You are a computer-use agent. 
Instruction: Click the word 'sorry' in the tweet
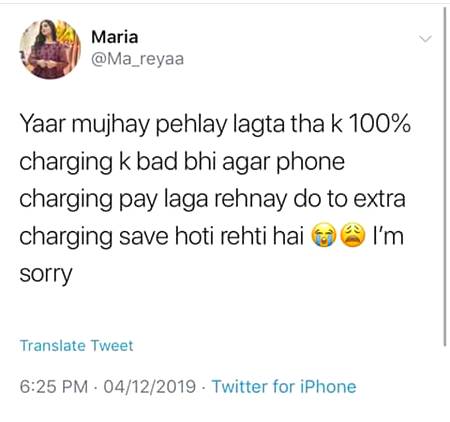point(46,274)
